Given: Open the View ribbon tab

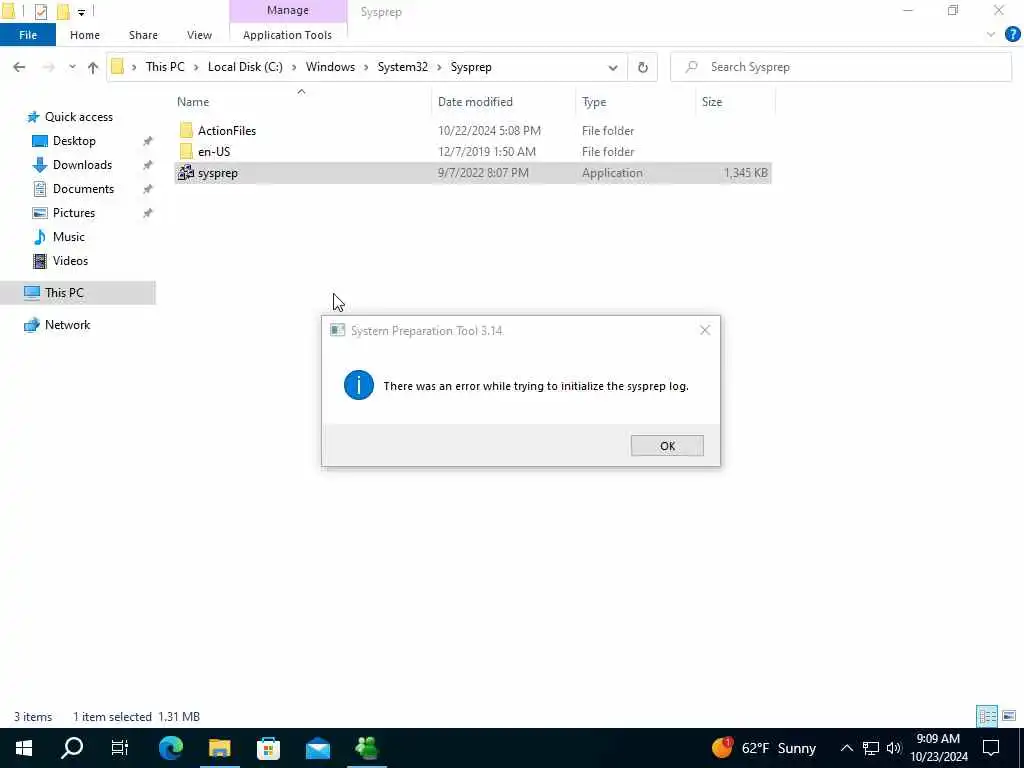Looking at the screenshot, I should (x=199, y=35).
